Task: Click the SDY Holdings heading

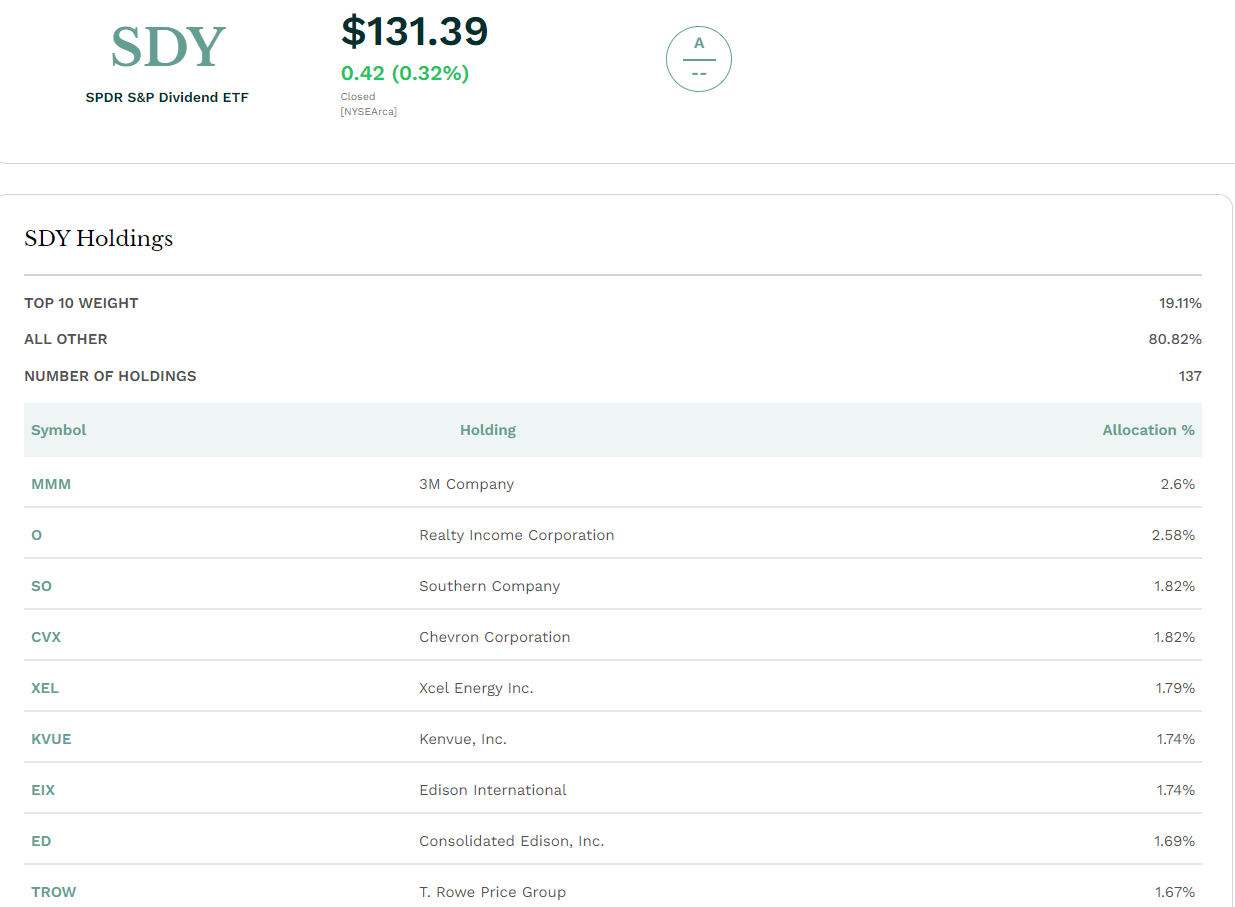Action: pos(99,239)
